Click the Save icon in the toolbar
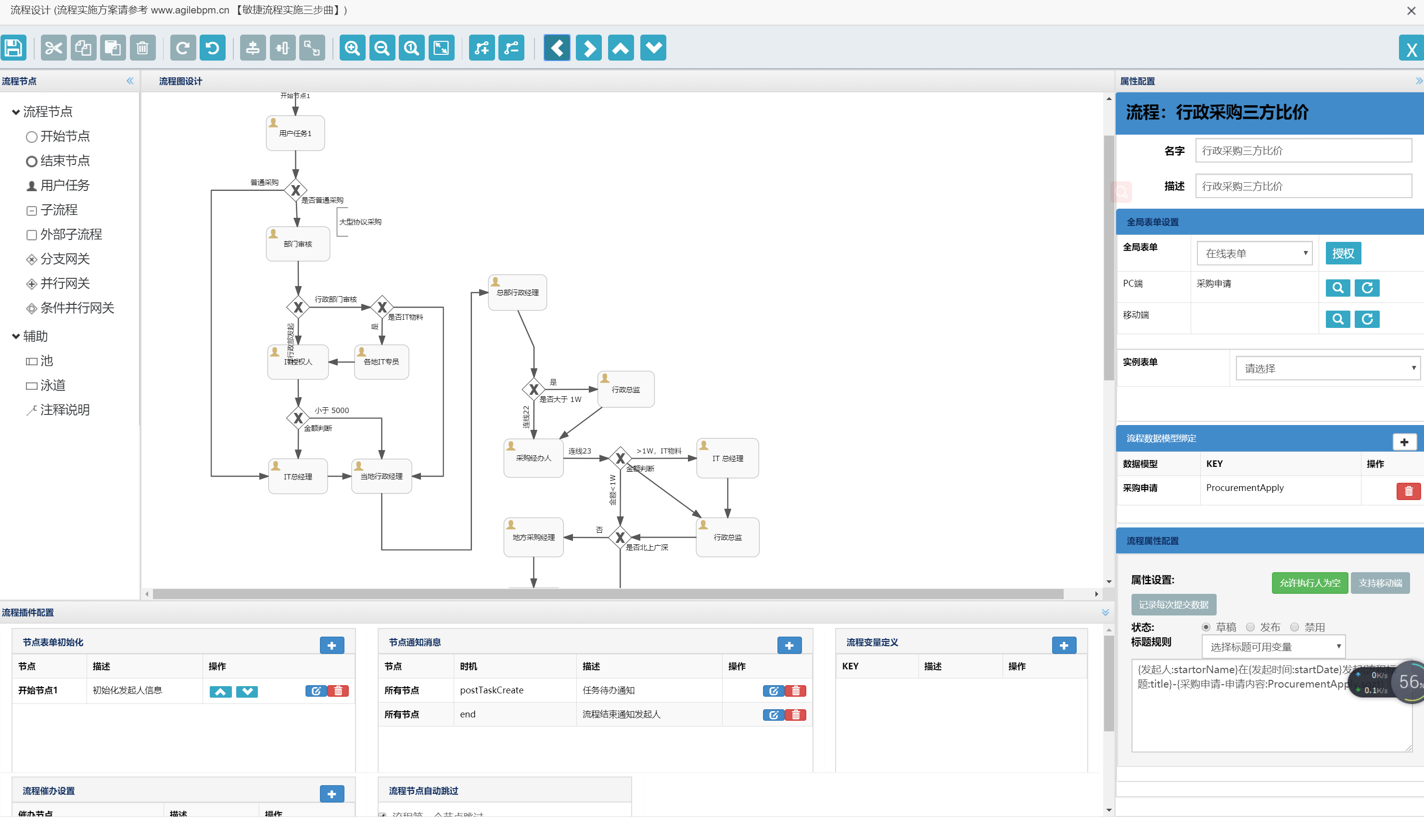The height and width of the screenshot is (840, 1424). (x=13, y=48)
